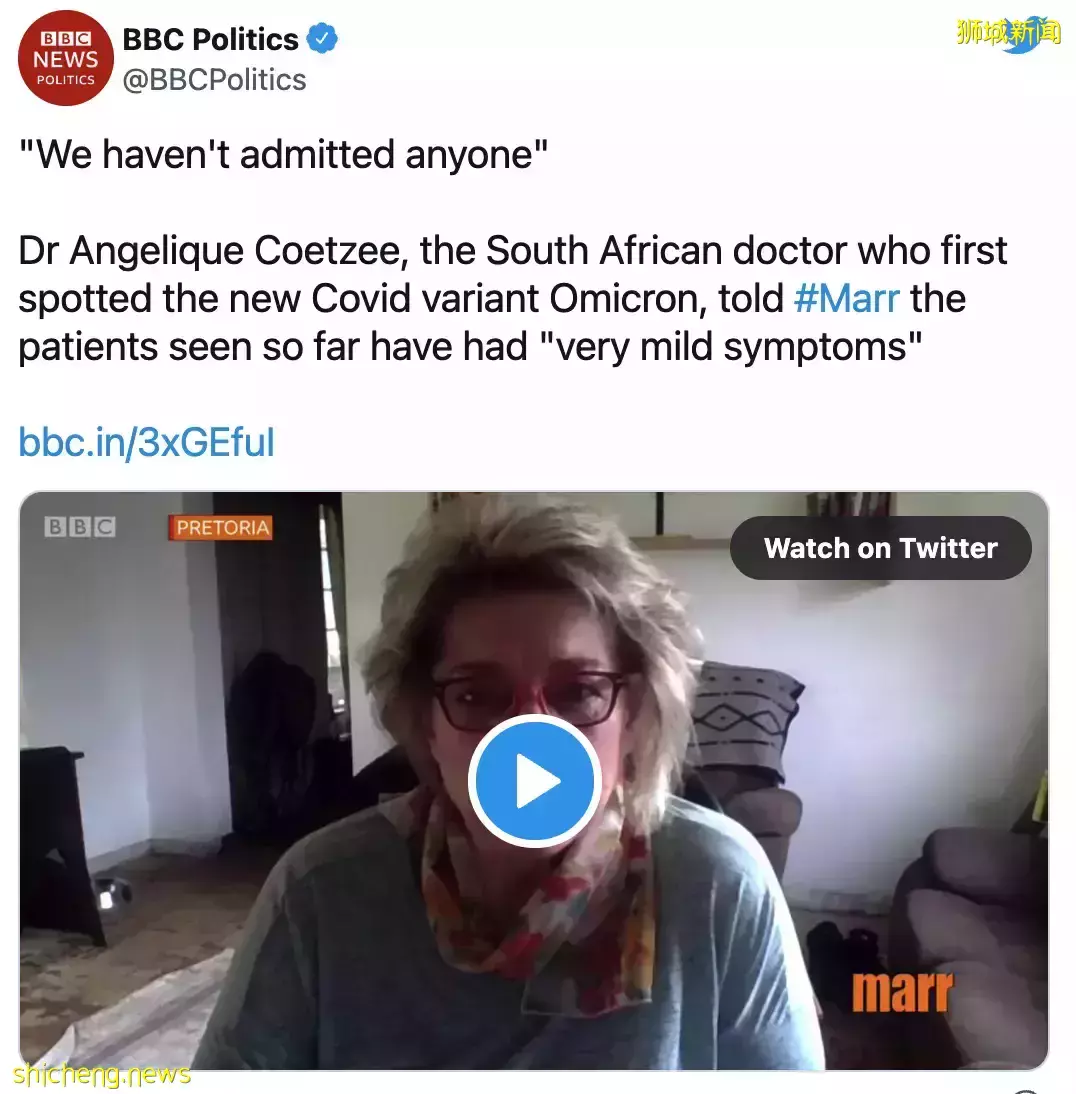Click the "We haven't admitted anyone" quote
The image size is (1076, 1094).
284,154
